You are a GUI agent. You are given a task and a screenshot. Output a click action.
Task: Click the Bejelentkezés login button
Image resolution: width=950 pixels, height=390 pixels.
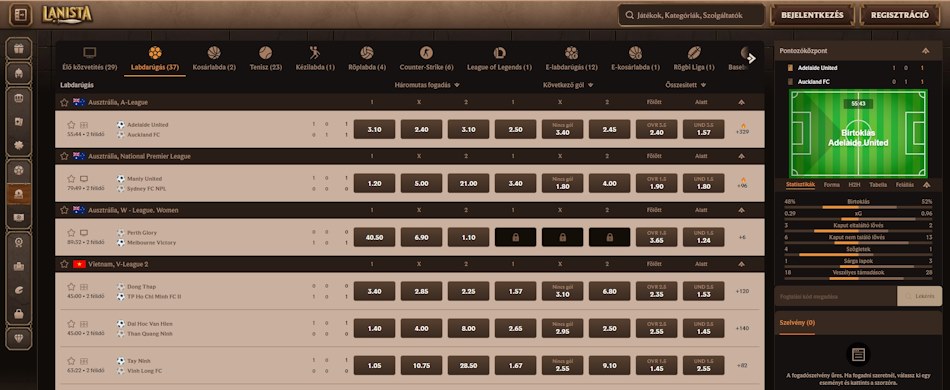[x=812, y=15]
